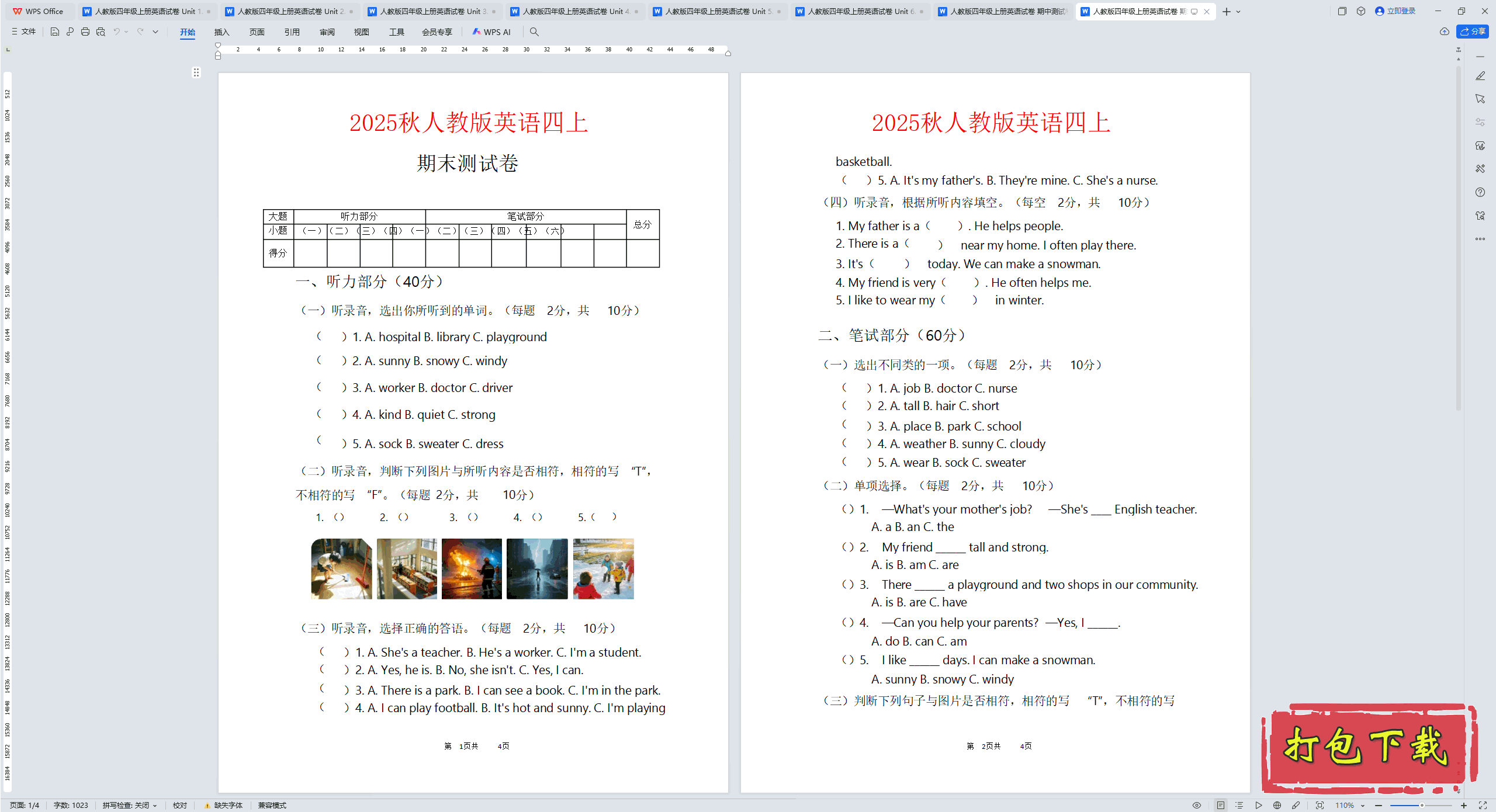Open the cloud sync icon
The image size is (1496, 812).
point(1444,32)
